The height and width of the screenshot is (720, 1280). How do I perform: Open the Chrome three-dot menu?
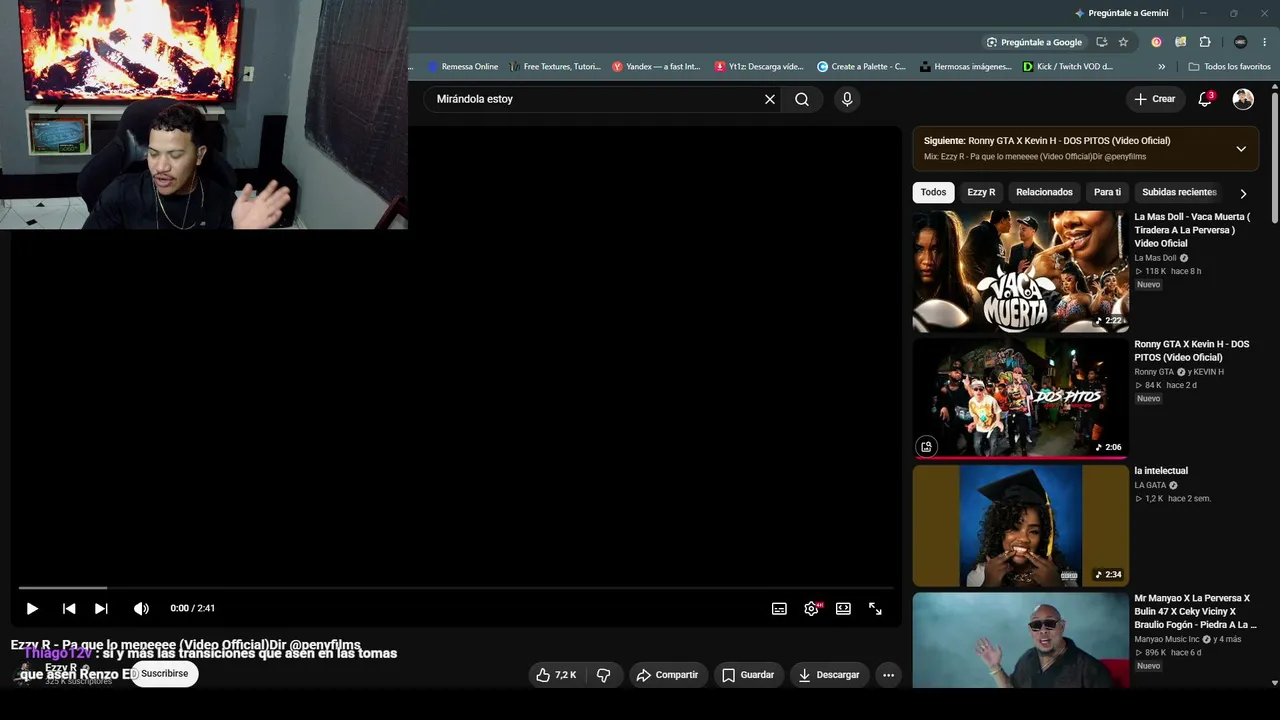pyautogui.click(x=1264, y=42)
